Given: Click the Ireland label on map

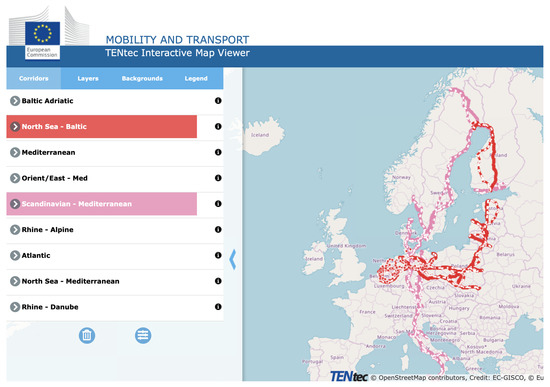Looking at the screenshot, I should coord(314,259).
